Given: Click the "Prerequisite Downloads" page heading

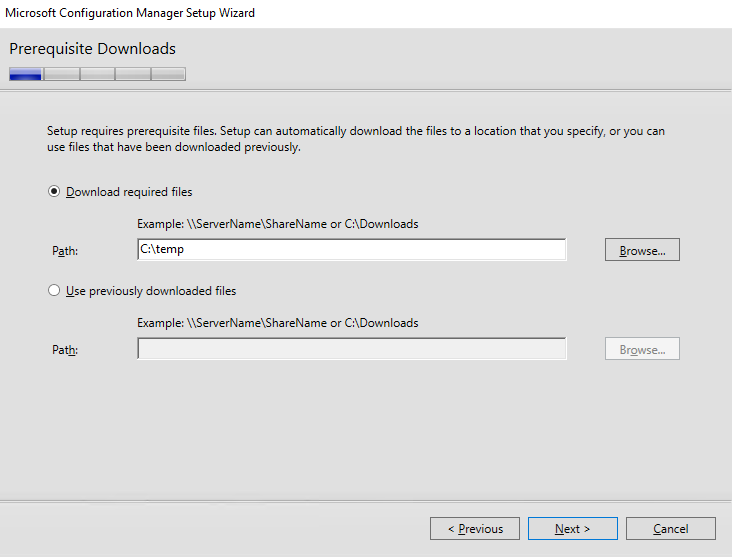Looking at the screenshot, I should pos(92,49).
